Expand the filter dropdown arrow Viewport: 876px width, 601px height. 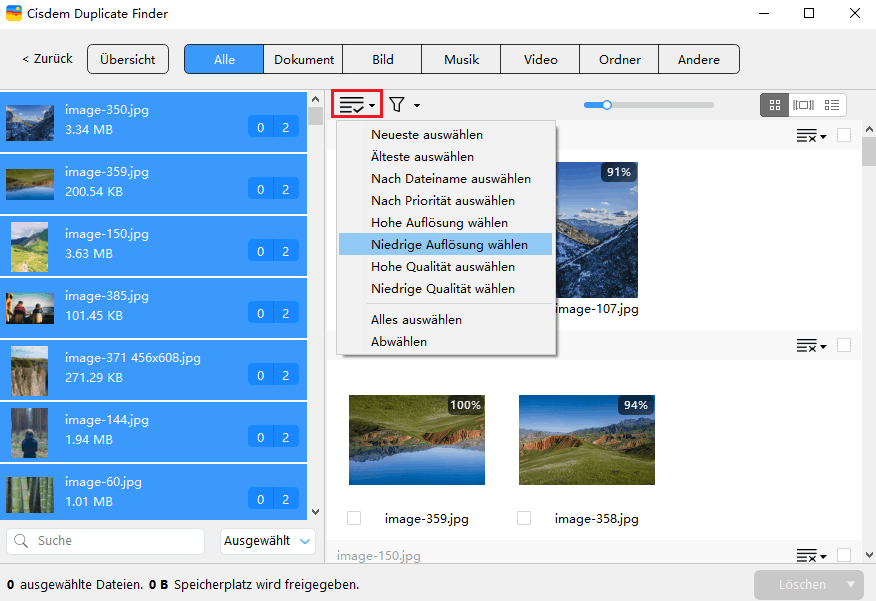click(x=417, y=105)
